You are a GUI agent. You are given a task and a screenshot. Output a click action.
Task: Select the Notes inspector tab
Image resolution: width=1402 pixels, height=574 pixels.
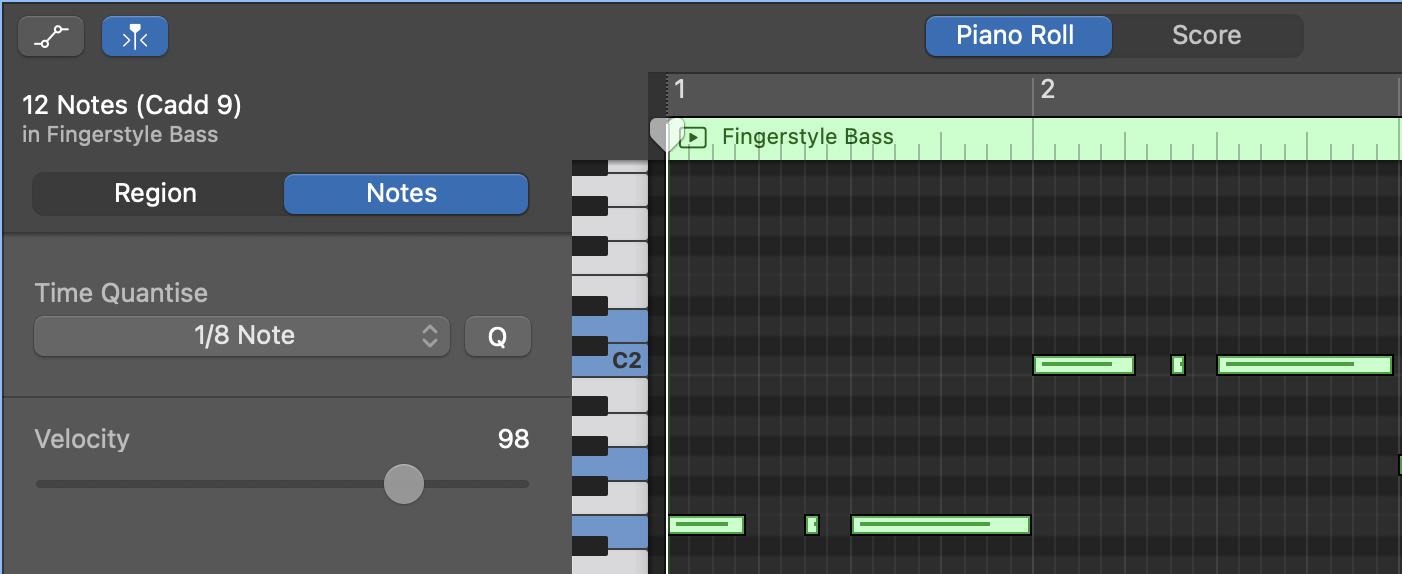[x=405, y=194]
